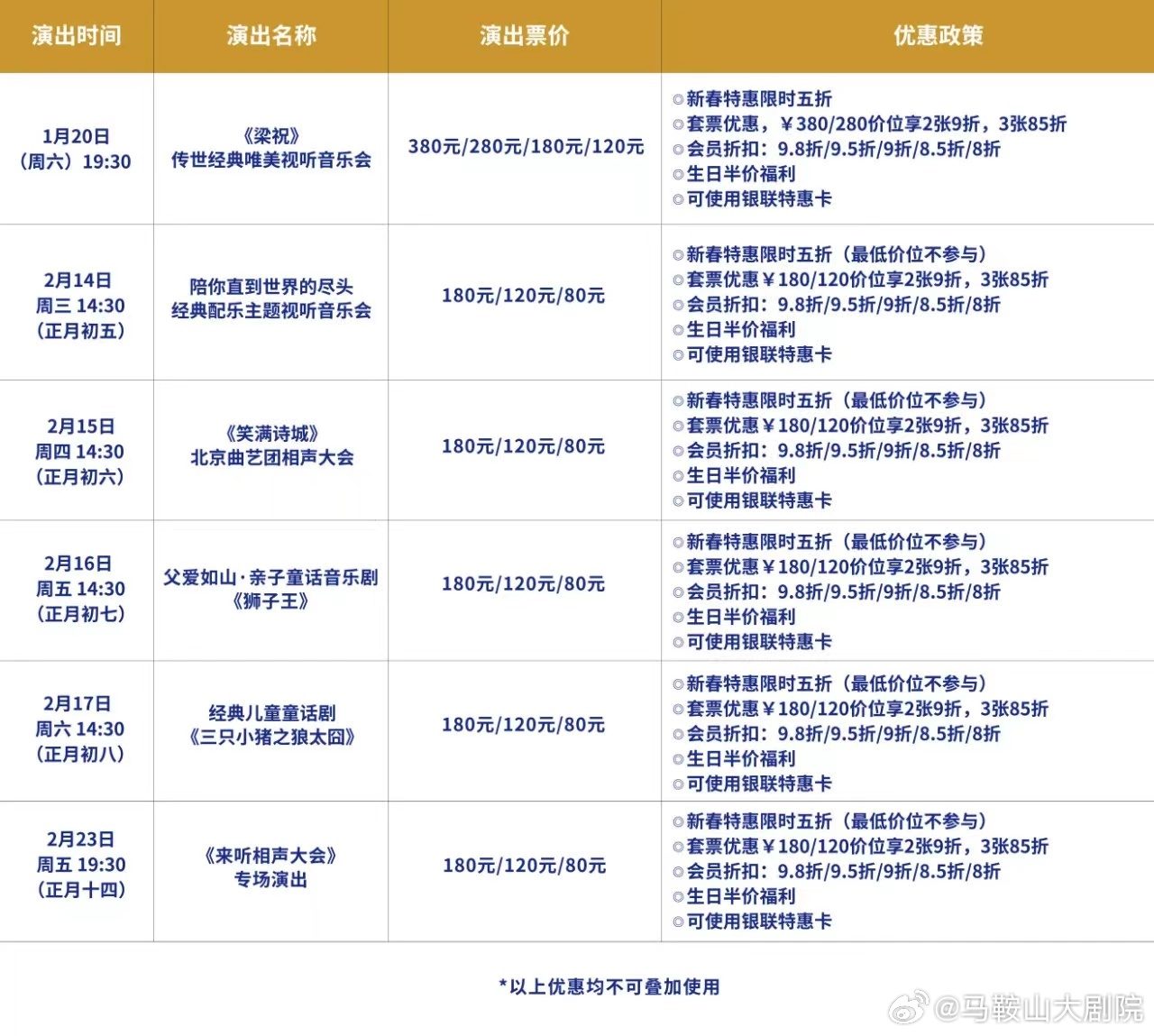Click 可使用银联特惠卡 in the 2月23日 row
Viewport: 1154px width, 1036px height.
click(752, 921)
